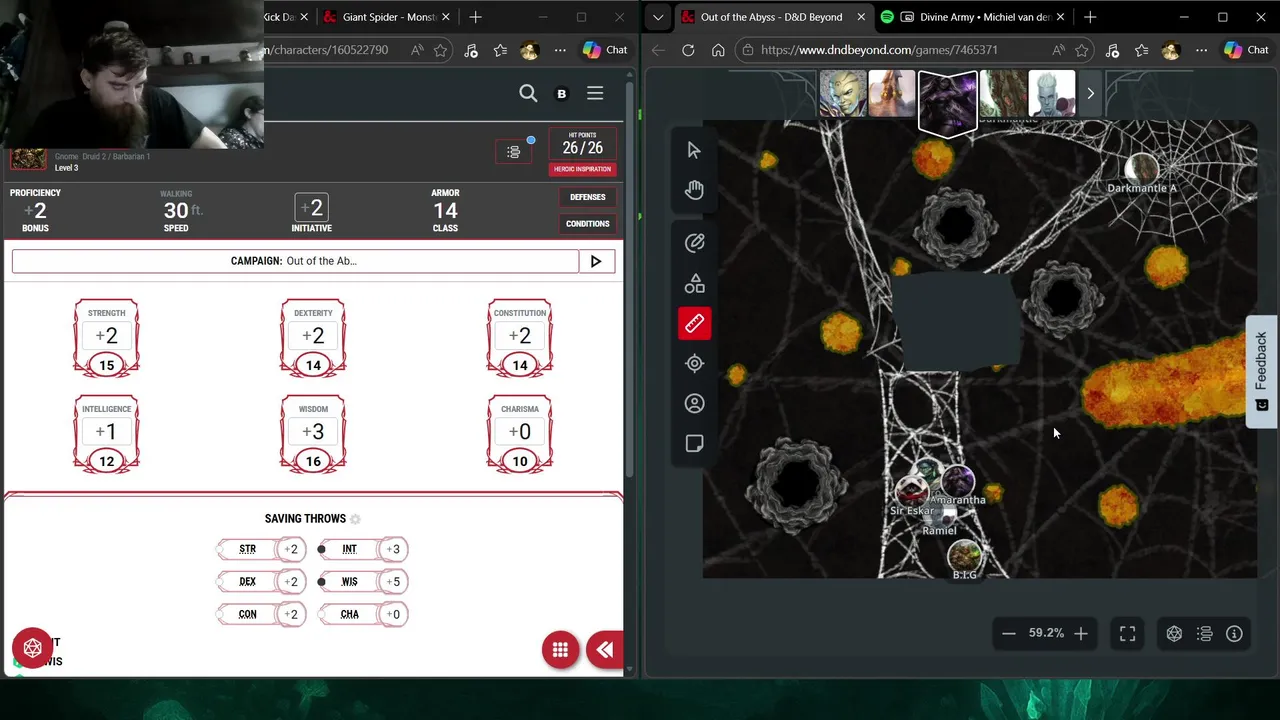Roll Wisdom +3 ability check

point(313,432)
